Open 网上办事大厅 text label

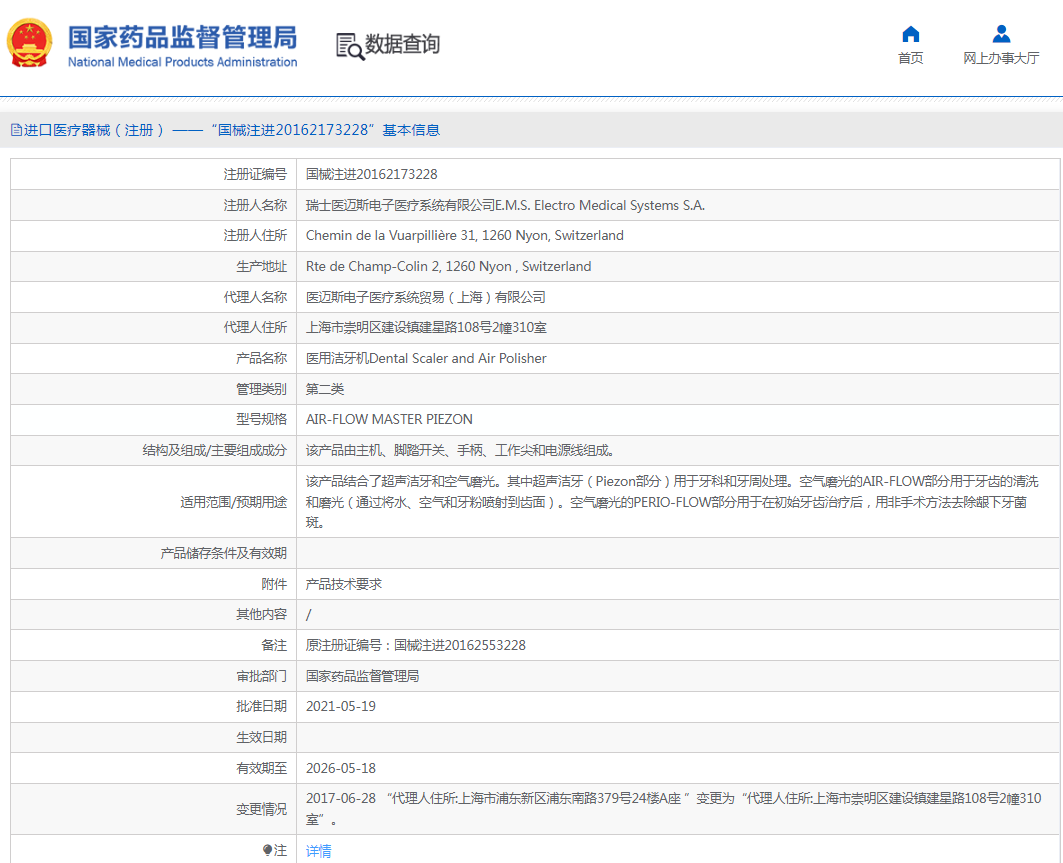point(1001,59)
